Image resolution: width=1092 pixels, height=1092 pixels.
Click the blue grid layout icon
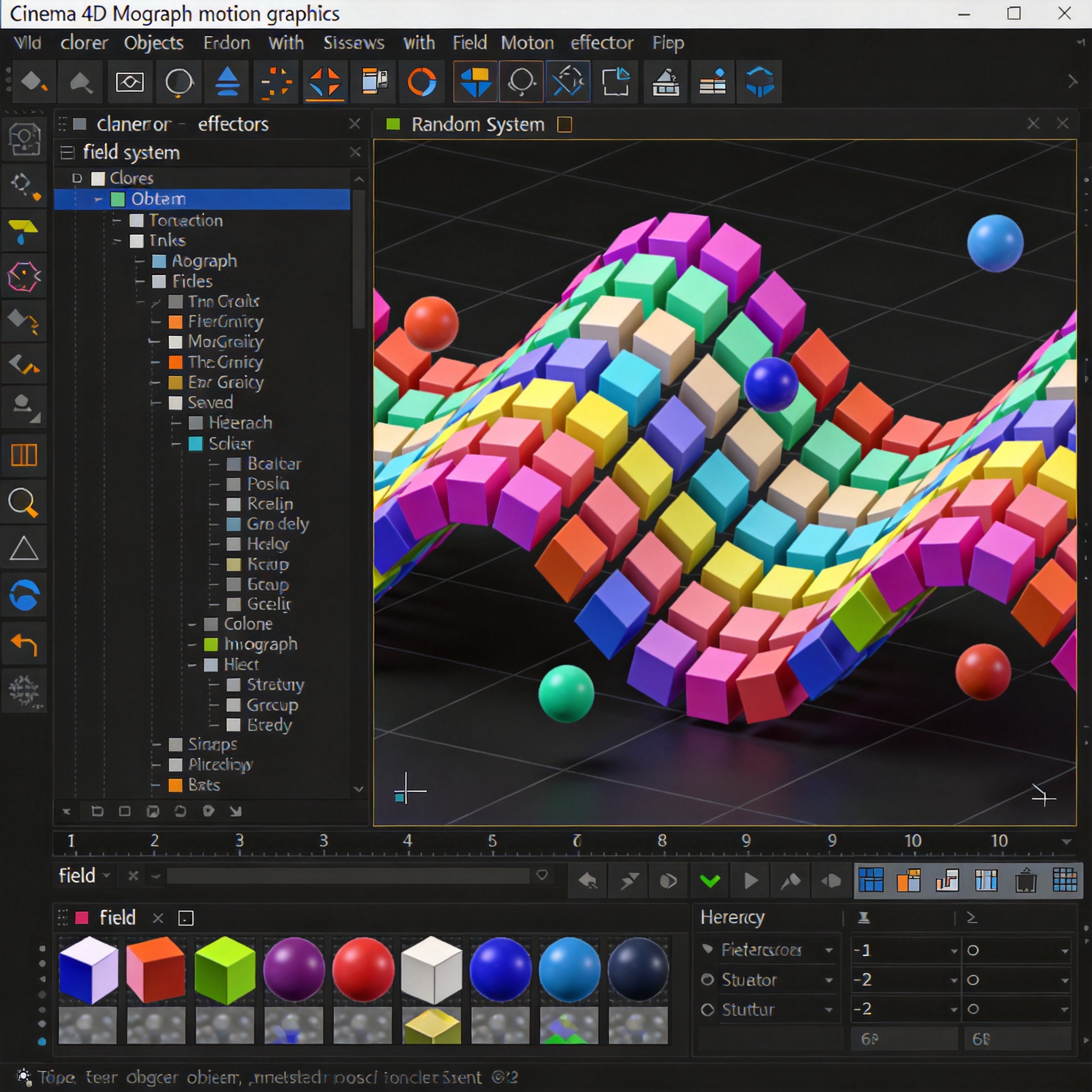coord(871,880)
